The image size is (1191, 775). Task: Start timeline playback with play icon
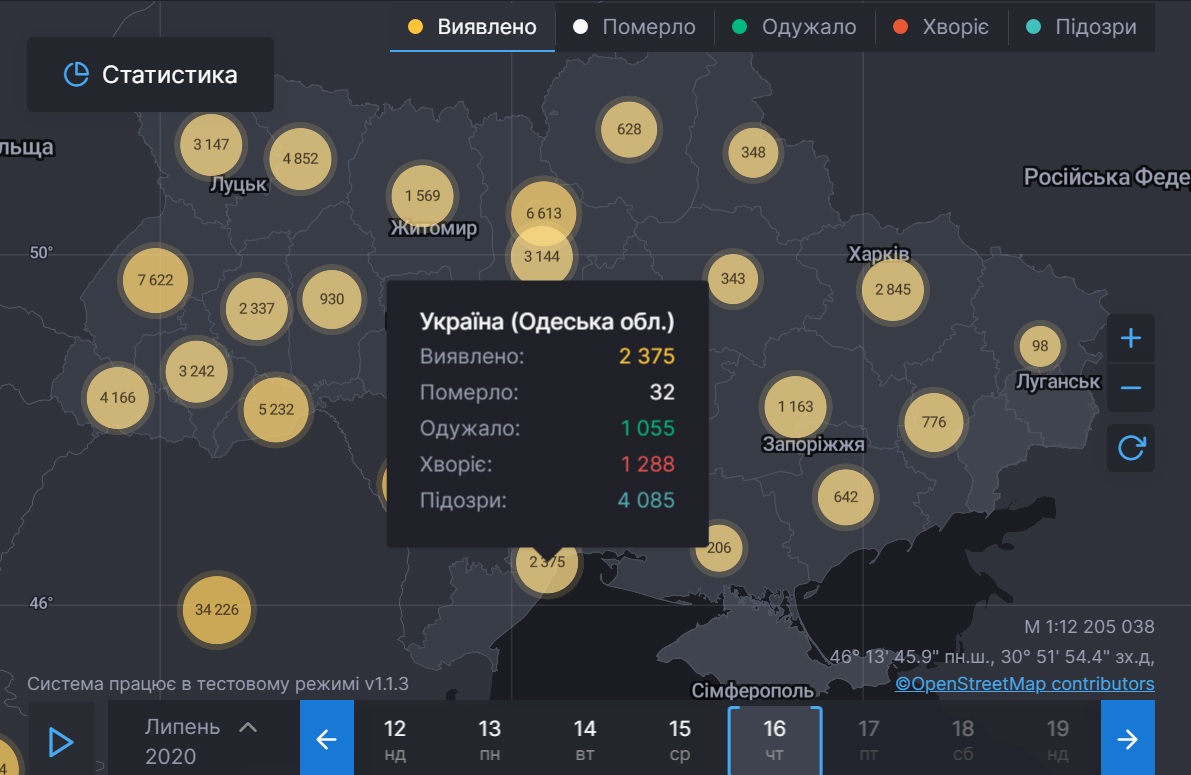[61, 741]
